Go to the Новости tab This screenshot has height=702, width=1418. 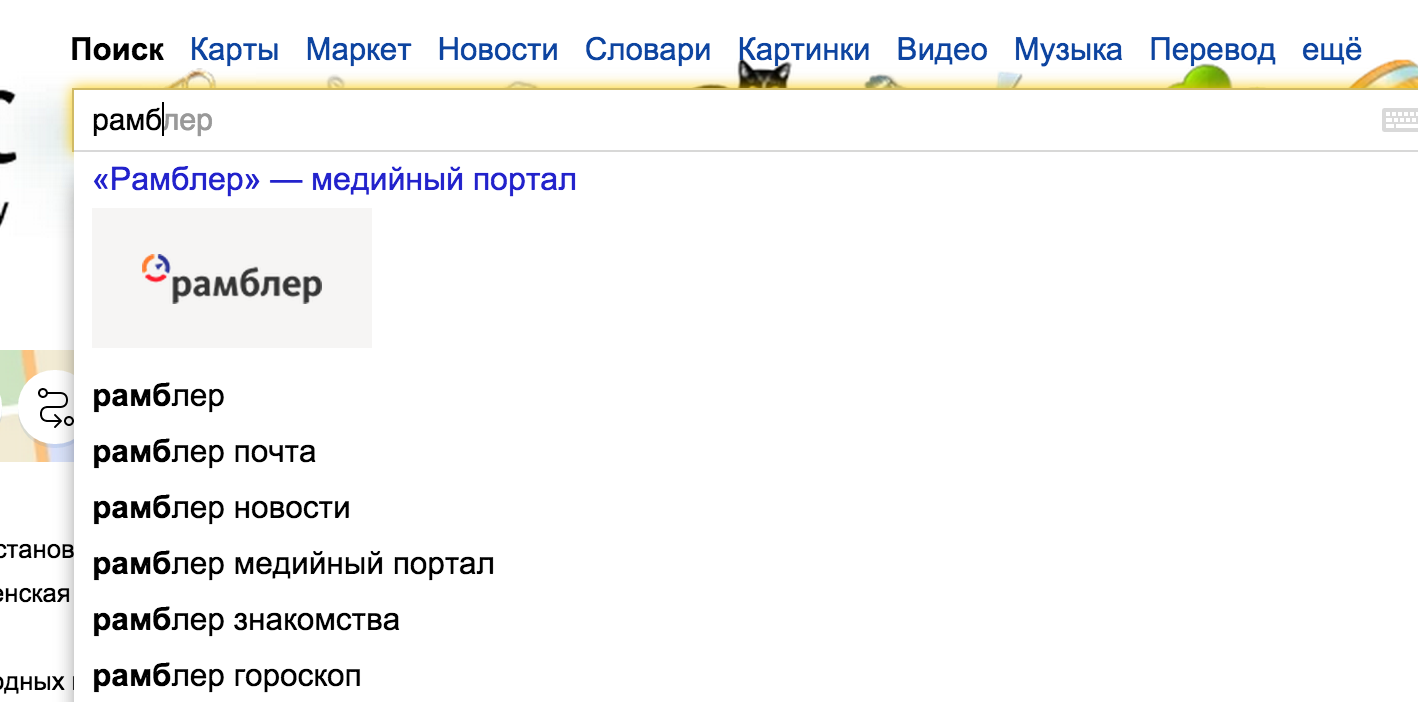click(x=497, y=50)
